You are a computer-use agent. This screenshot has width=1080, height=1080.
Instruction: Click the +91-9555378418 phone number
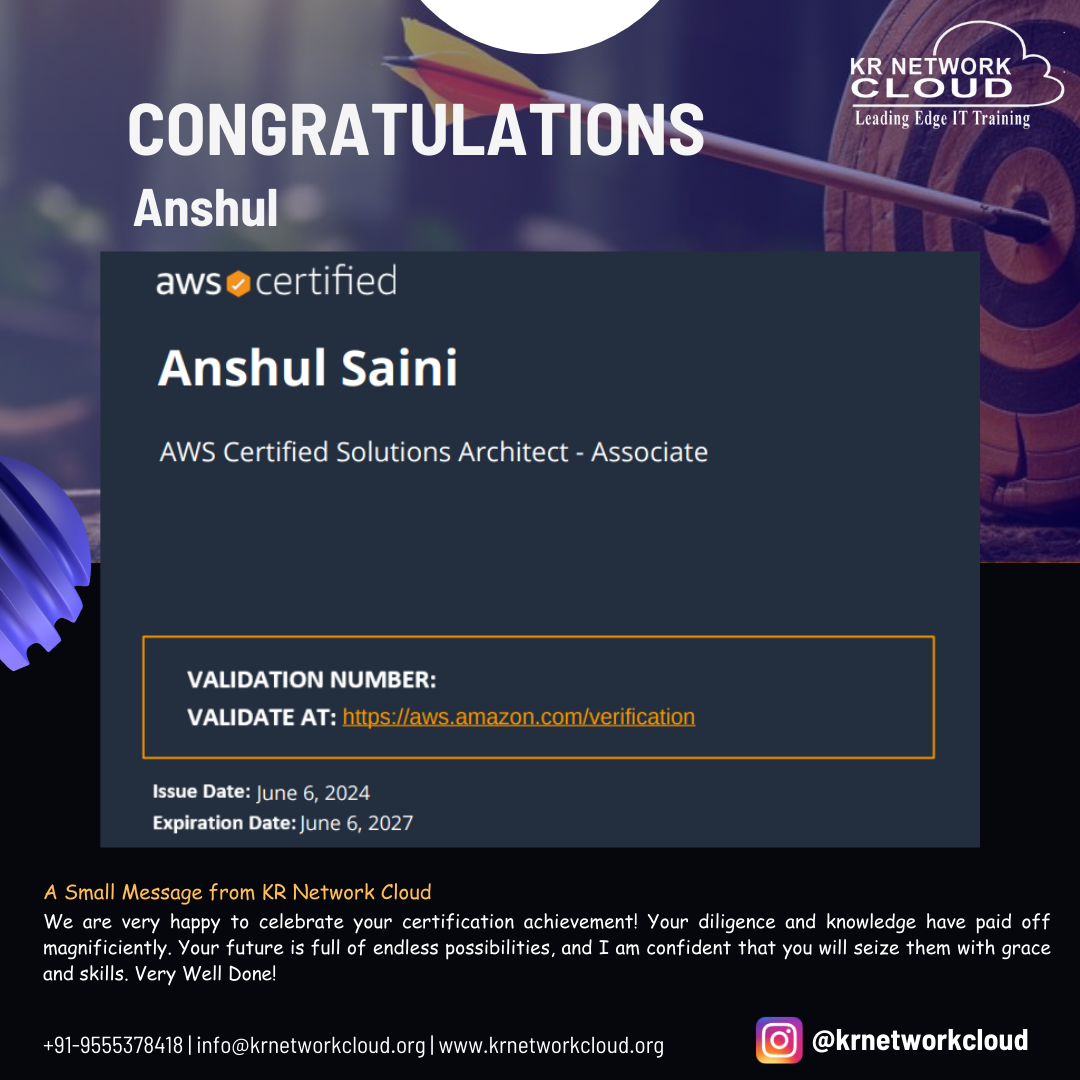(x=113, y=1045)
